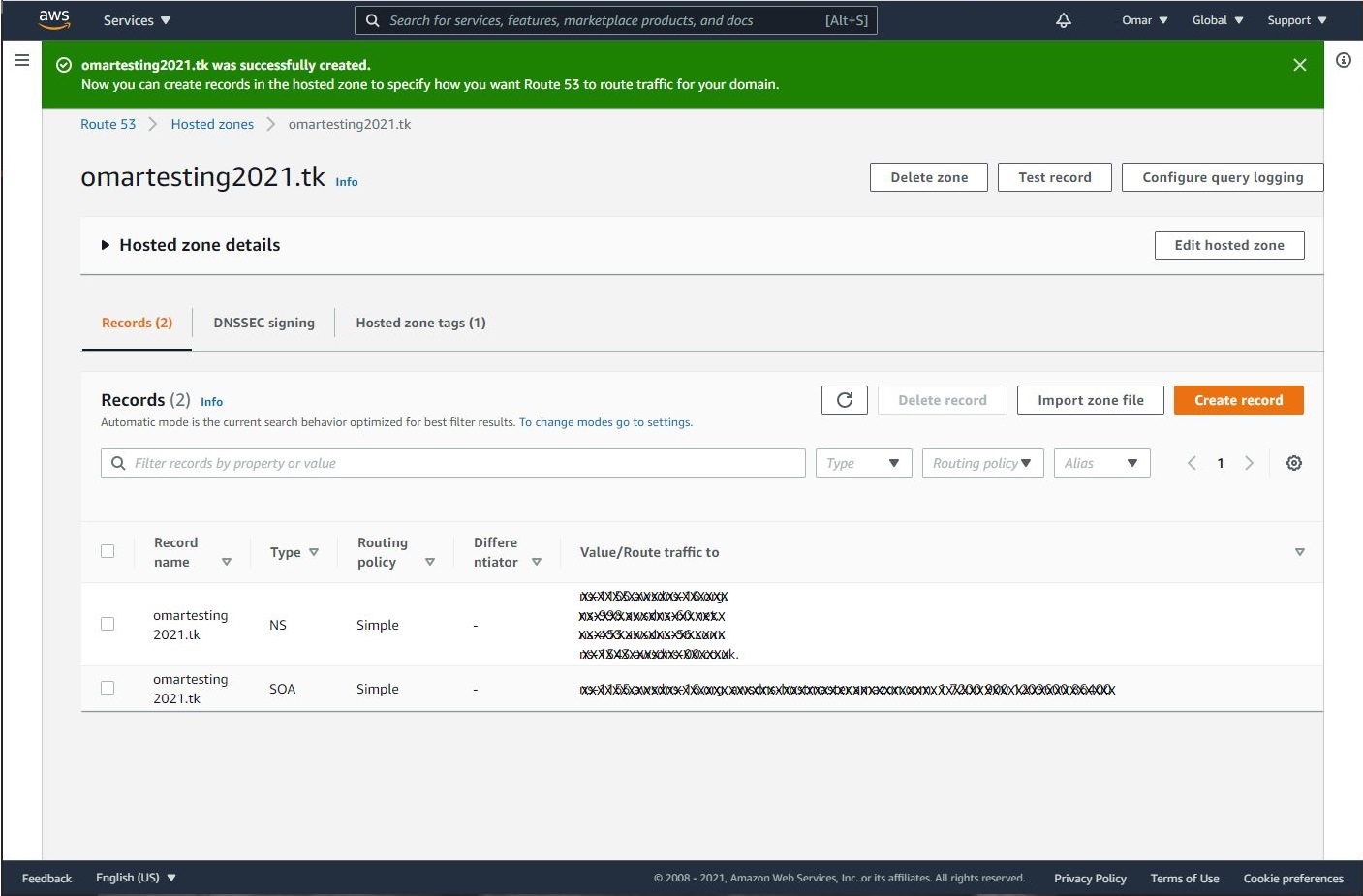Open the Privacy Policy footer link
The height and width of the screenshot is (896, 1363).
point(1090,879)
